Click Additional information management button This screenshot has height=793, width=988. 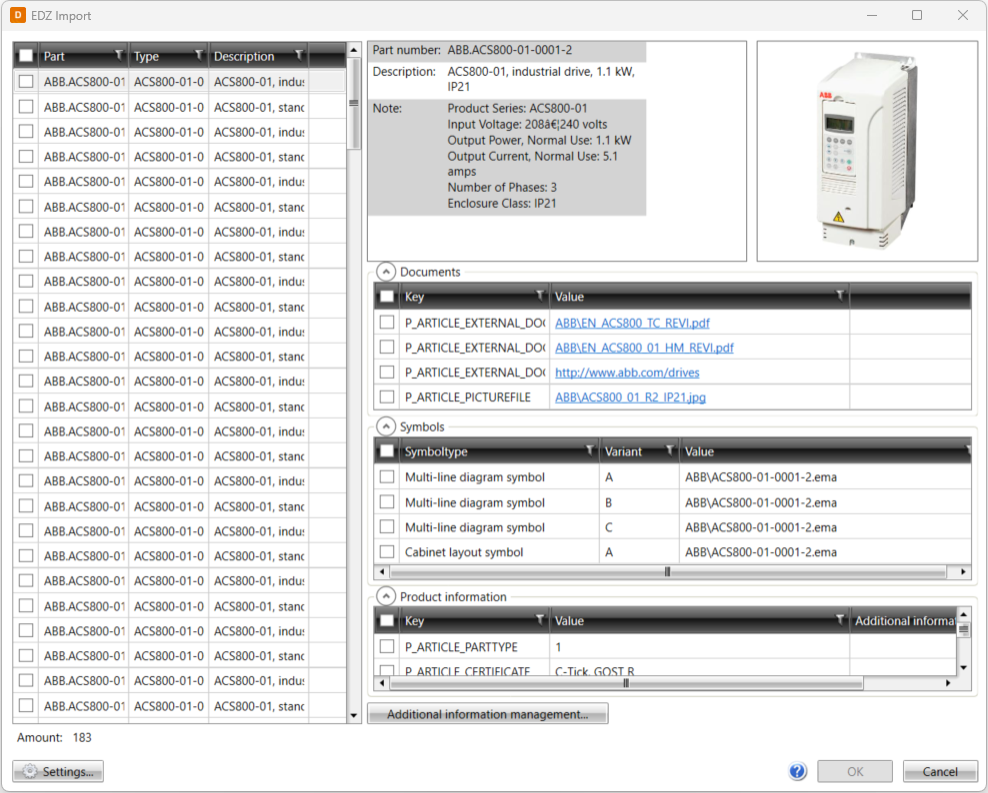pos(487,714)
